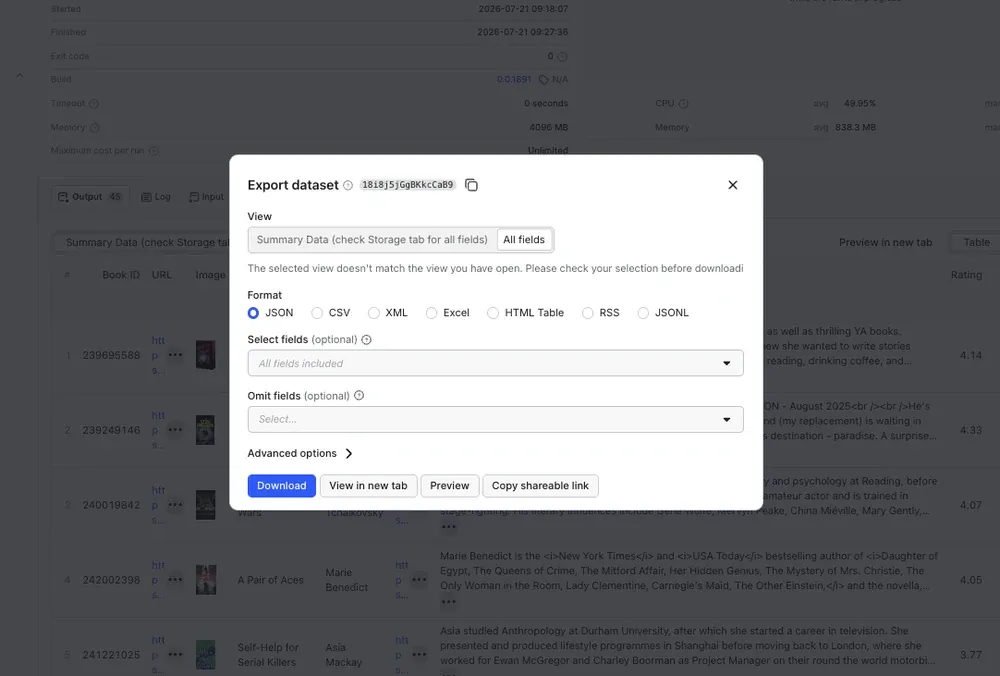Image resolution: width=1000 pixels, height=676 pixels.
Task: Open URL ellipsis for book 241221025
Action: pos(175,654)
